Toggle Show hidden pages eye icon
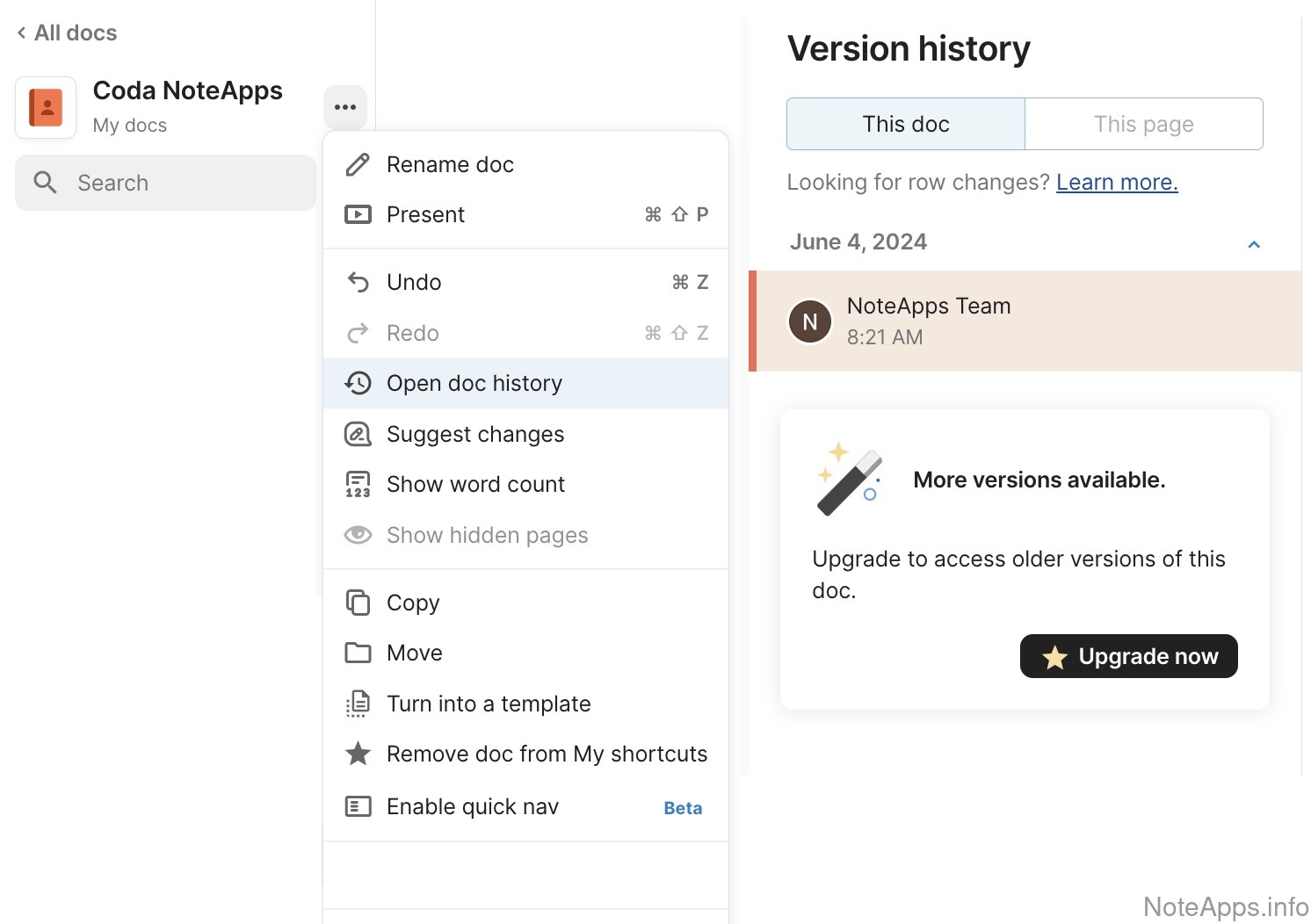This screenshot has width=1311, height=924. [358, 535]
